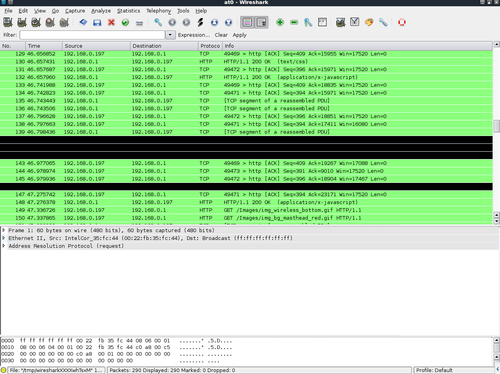Toggle packet list colorization
Screen dimensions: 500x374
pyautogui.click(x=247, y=22)
